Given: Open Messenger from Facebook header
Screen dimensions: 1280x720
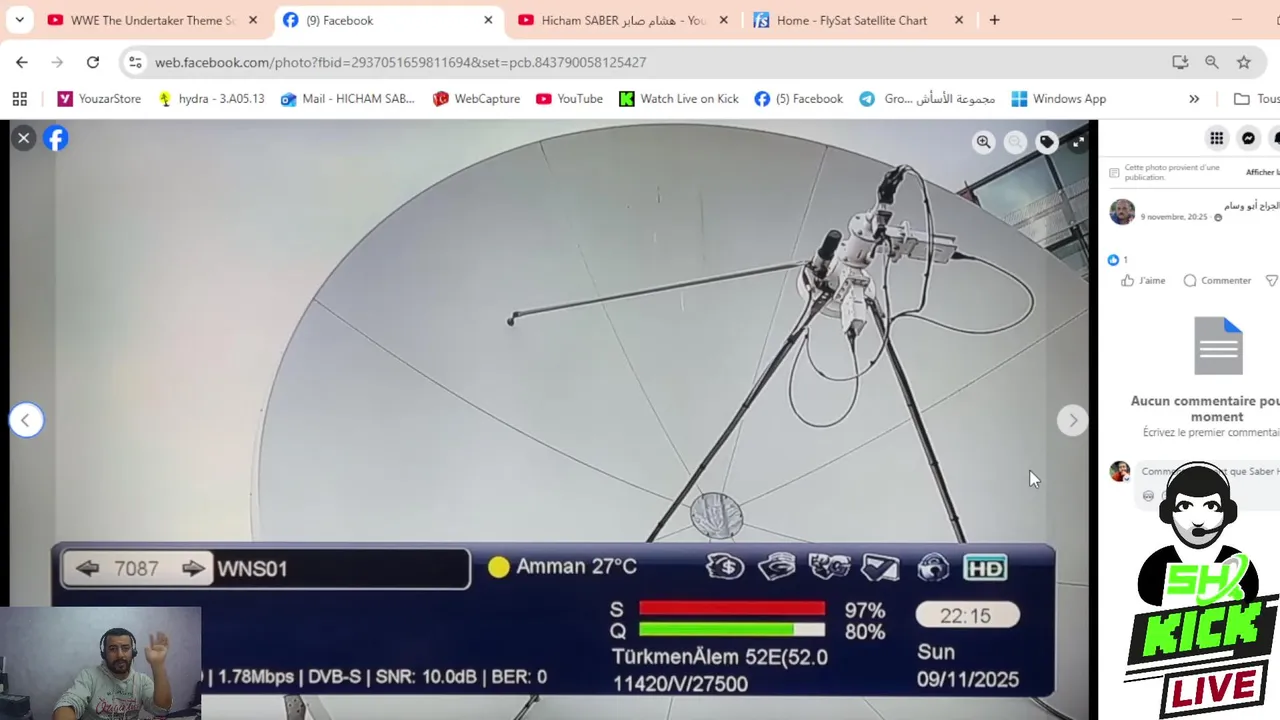Looking at the screenshot, I should tap(1249, 138).
